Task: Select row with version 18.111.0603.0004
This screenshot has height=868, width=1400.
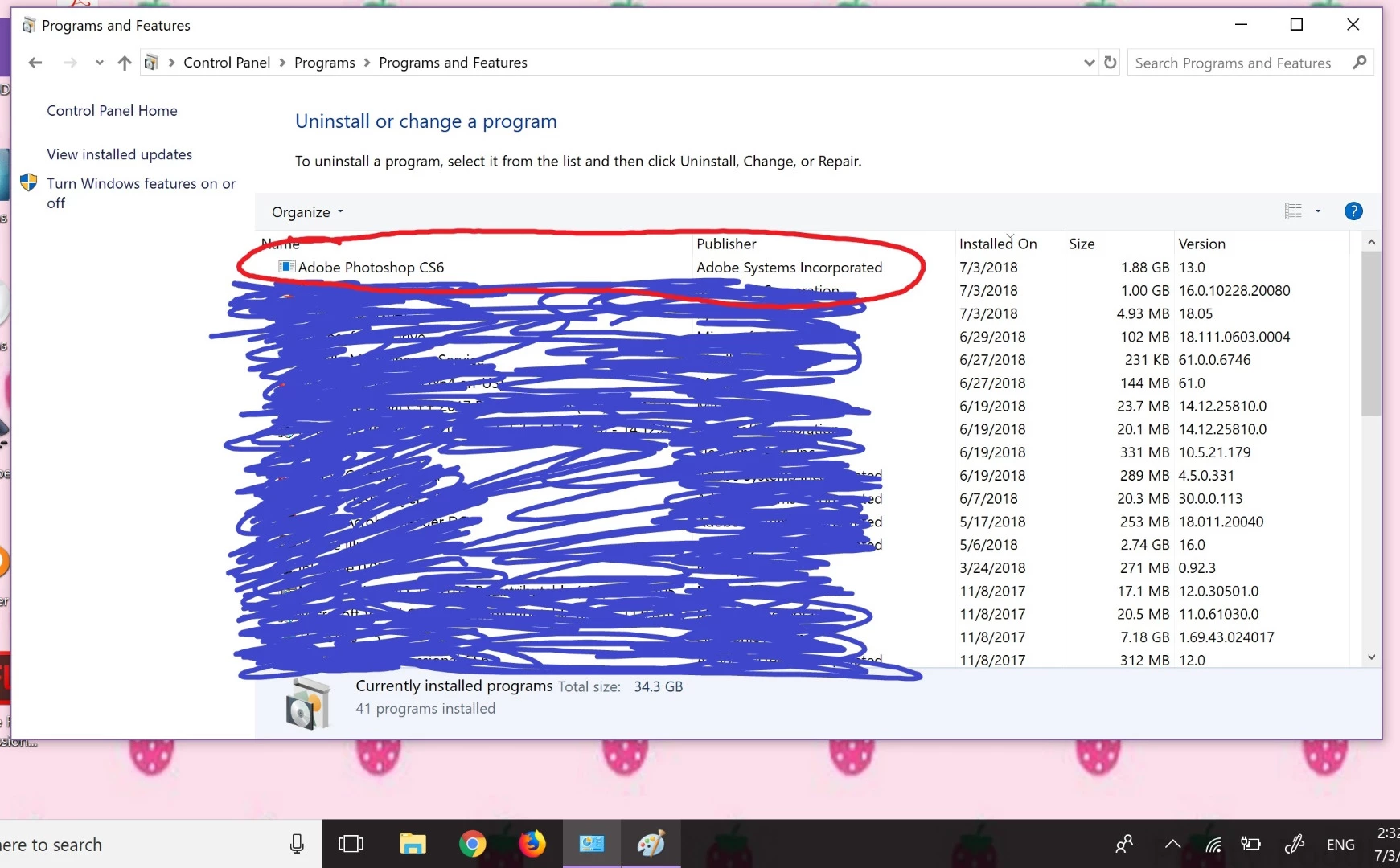Action: (x=804, y=338)
